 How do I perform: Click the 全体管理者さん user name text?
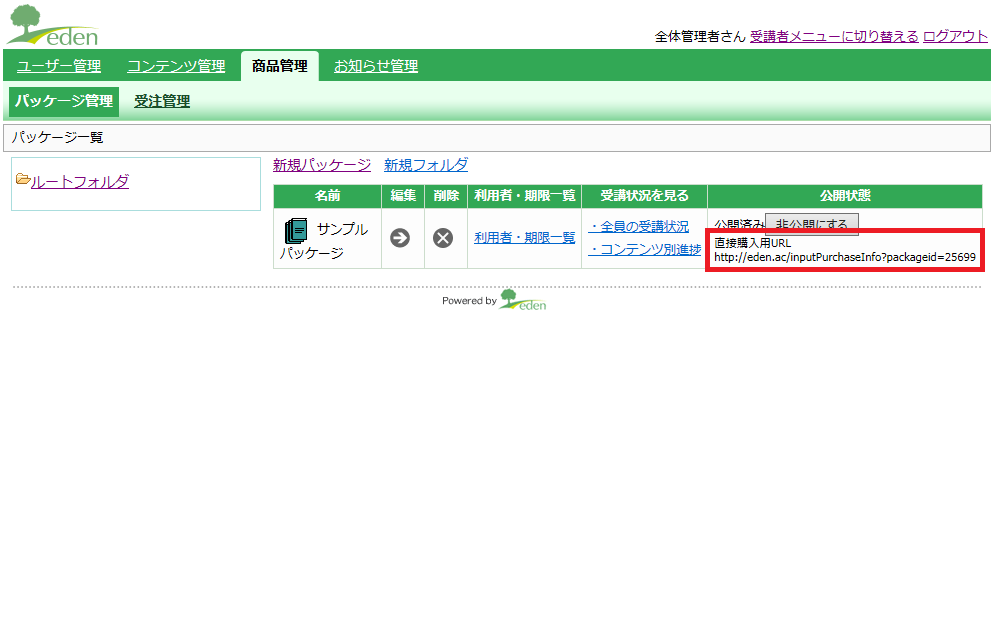(700, 37)
